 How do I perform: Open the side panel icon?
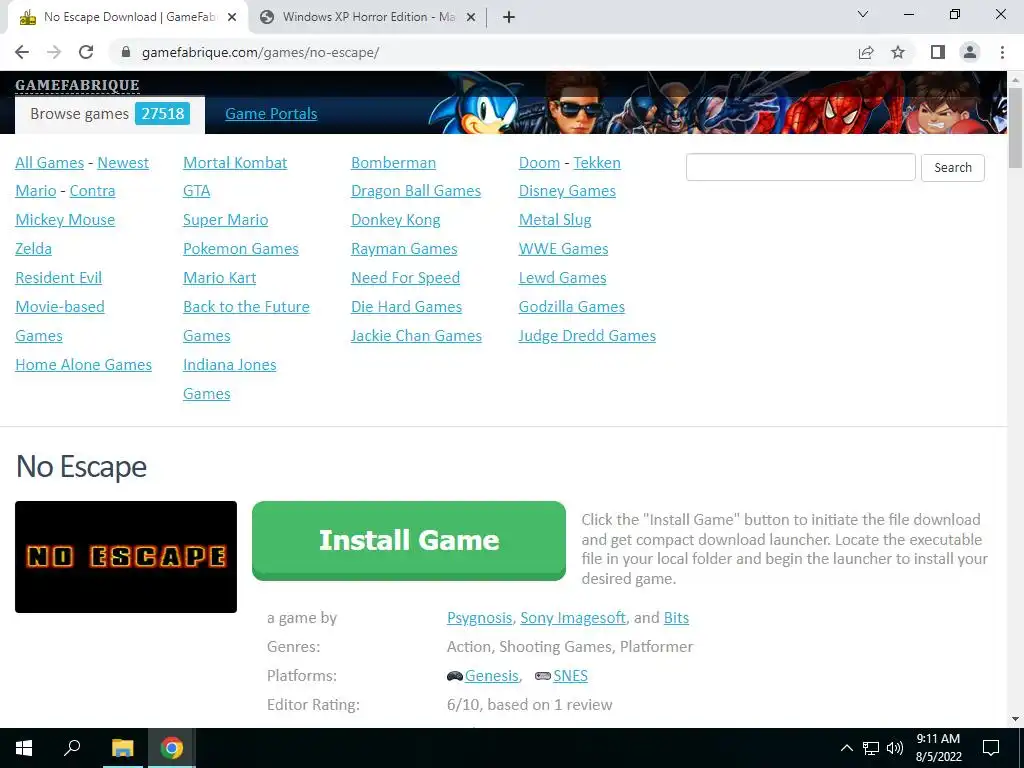pyautogui.click(x=938, y=52)
